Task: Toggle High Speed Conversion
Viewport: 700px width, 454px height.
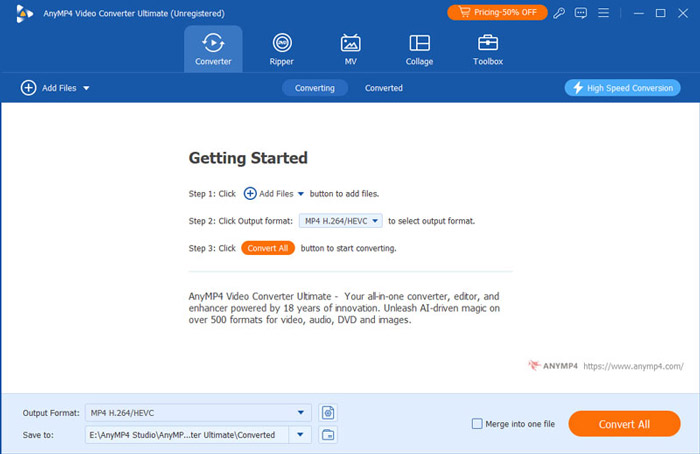Action: [622, 88]
